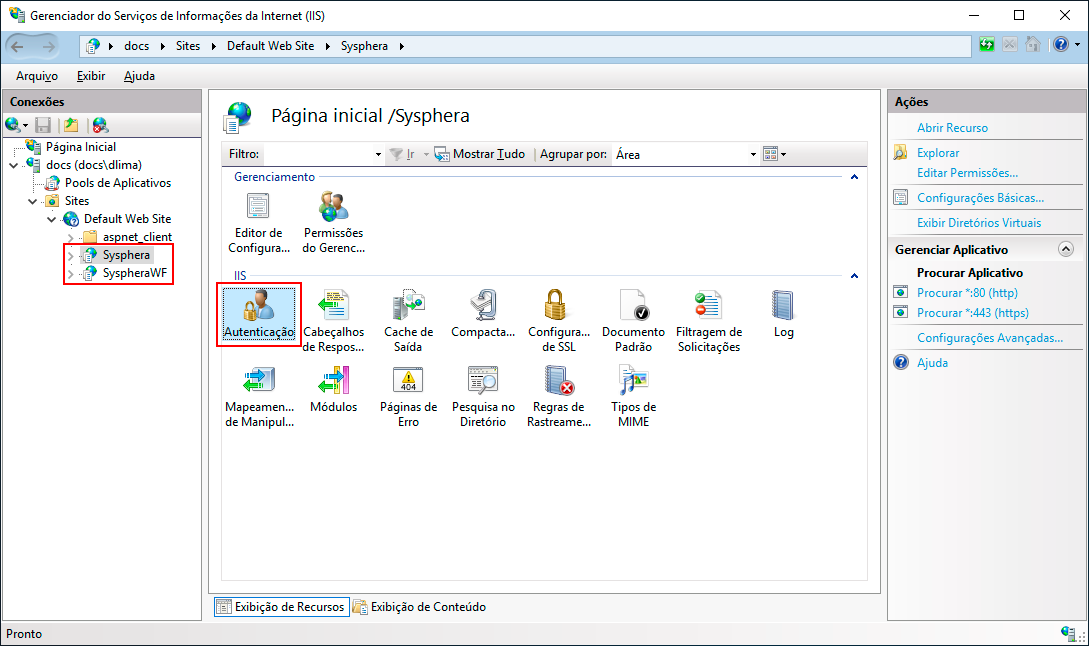1089x646 pixels.
Task: Switch to Exibição de Conteúdo tab
Action: coord(428,607)
